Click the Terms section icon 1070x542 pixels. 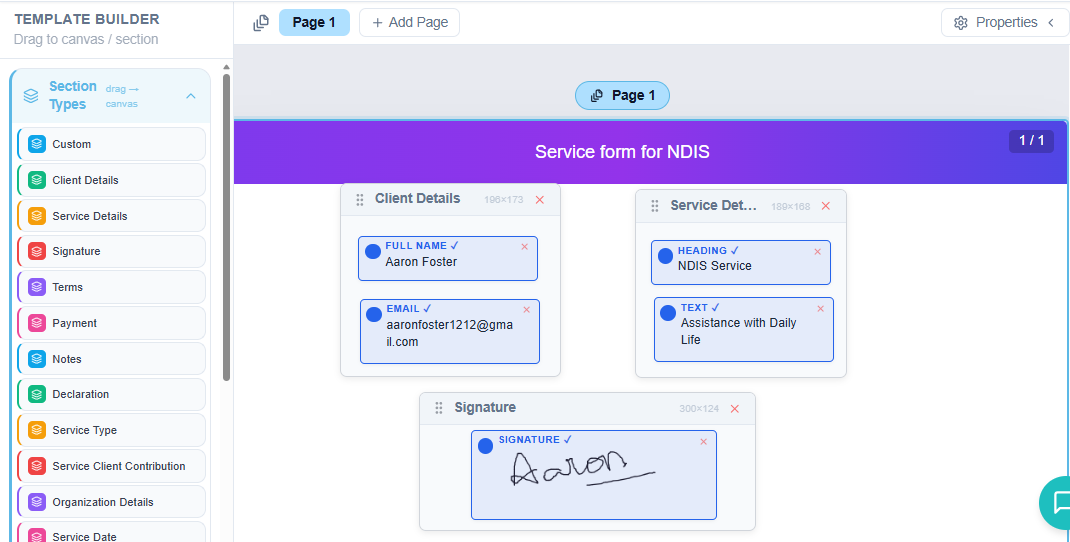37,287
